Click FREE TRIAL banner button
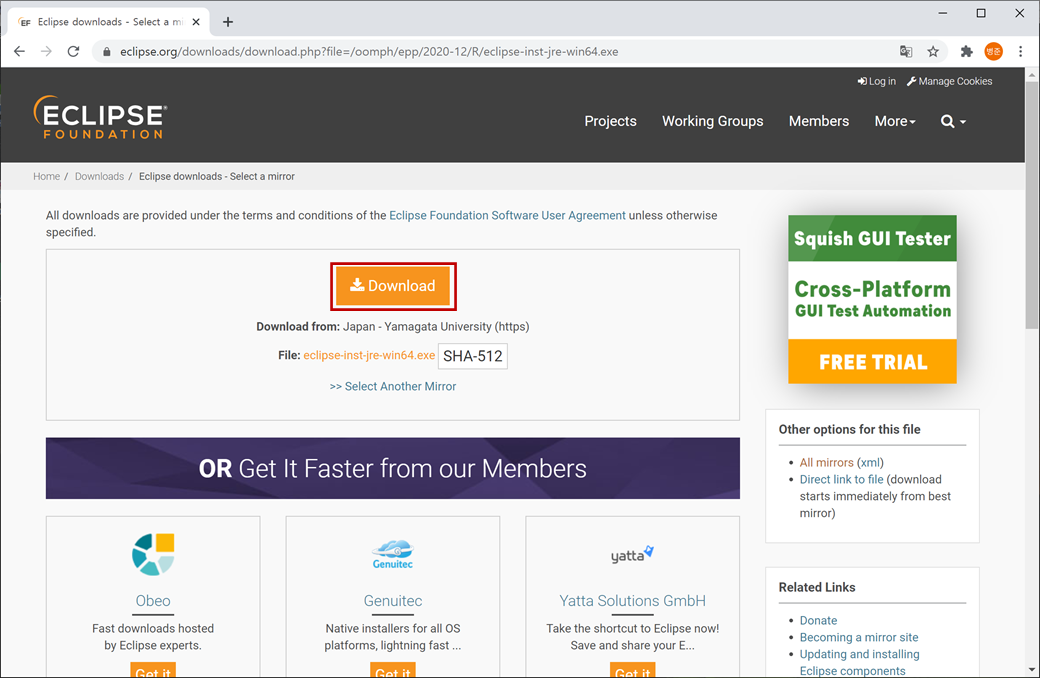This screenshot has width=1040, height=678. click(872, 362)
